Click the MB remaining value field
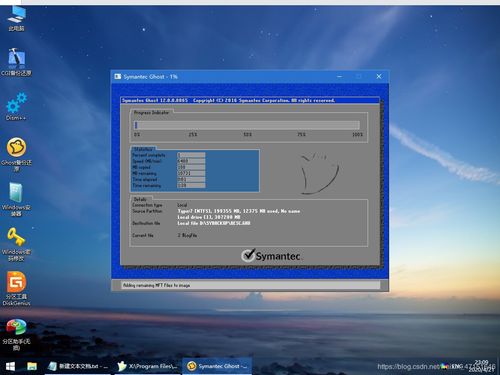 [191, 173]
